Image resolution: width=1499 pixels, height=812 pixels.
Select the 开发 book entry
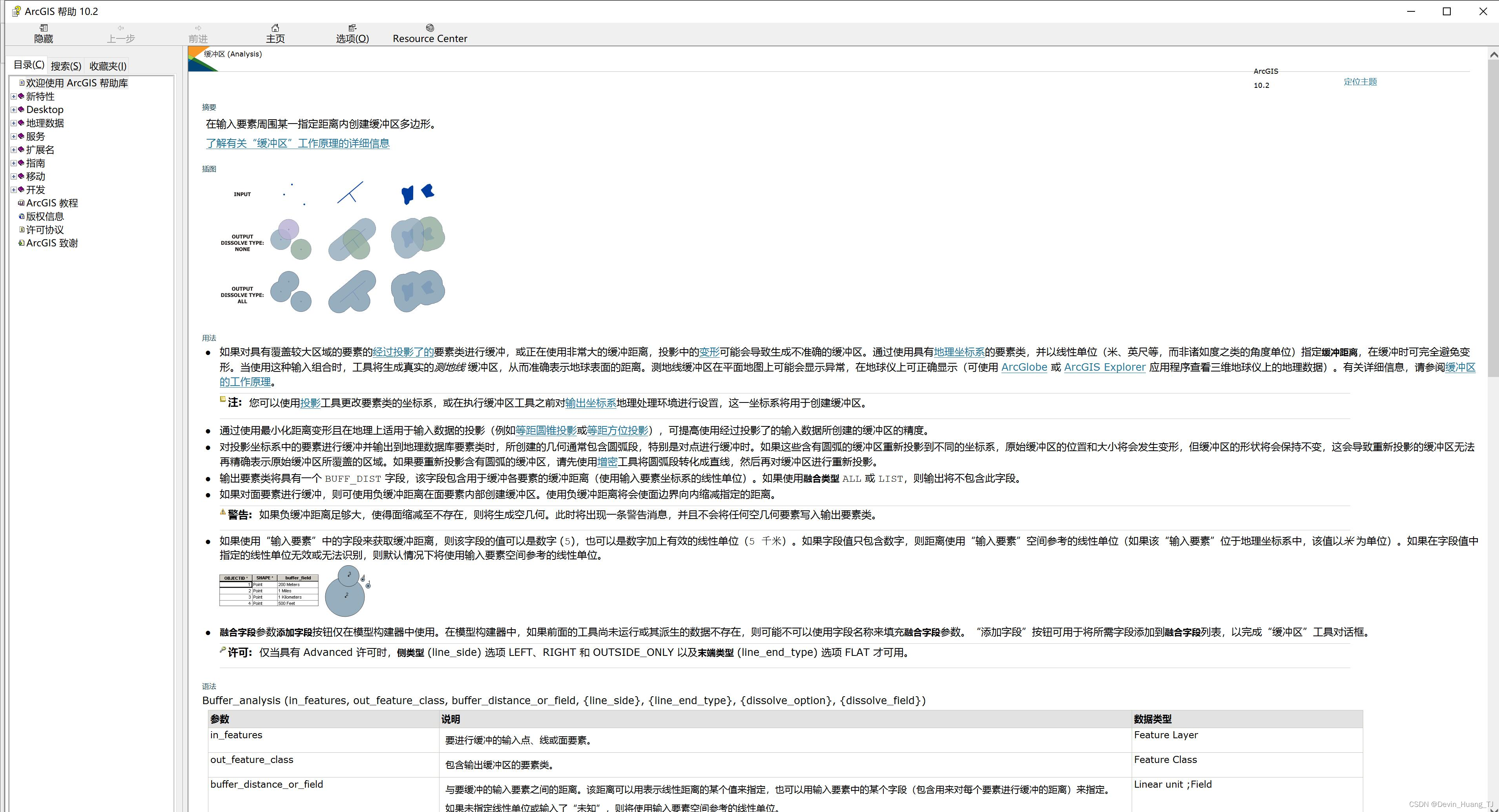pyautogui.click(x=35, y=190)
